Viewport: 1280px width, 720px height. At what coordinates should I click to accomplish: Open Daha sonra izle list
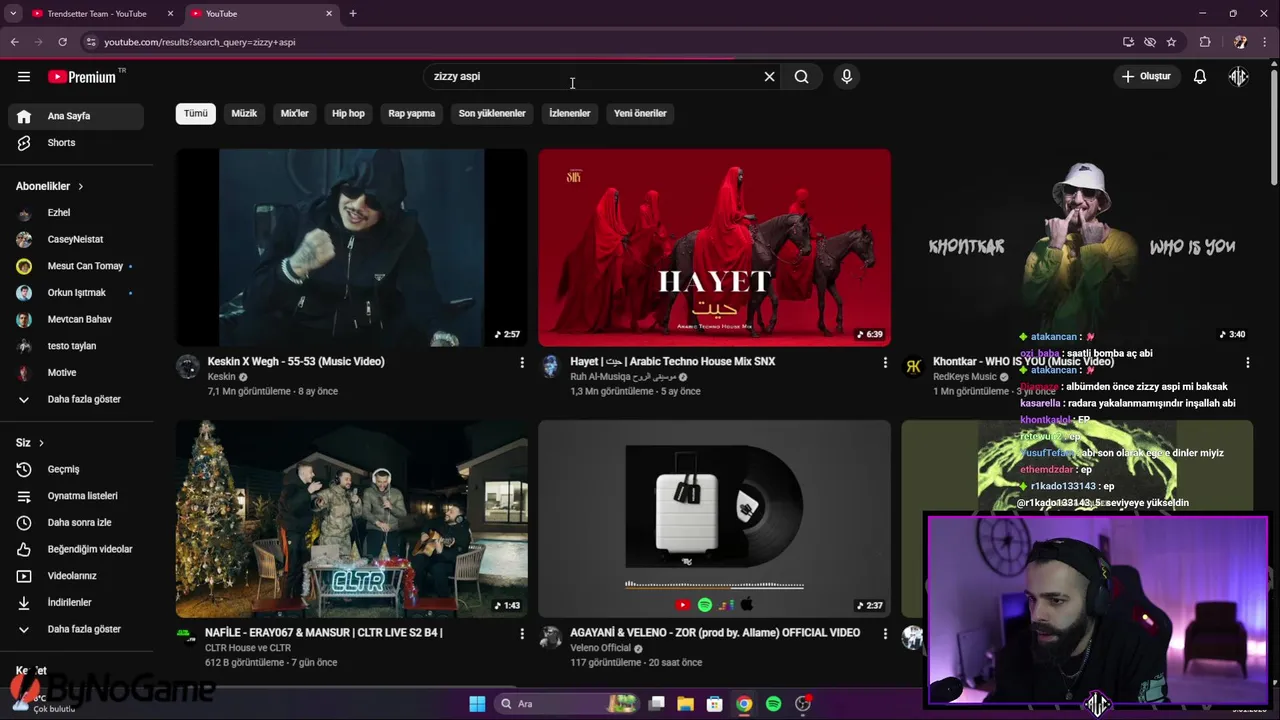click(x=76, y=522)
